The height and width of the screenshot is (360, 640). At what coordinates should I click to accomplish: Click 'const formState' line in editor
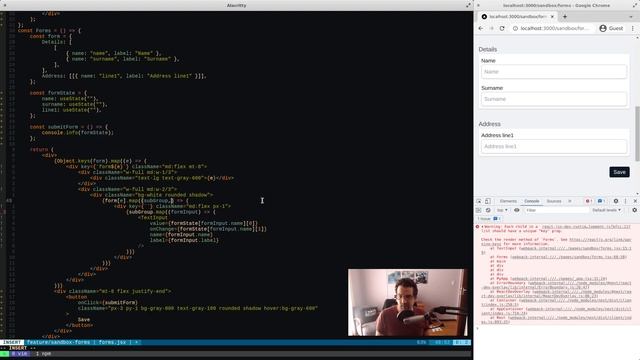pos(58,93)
